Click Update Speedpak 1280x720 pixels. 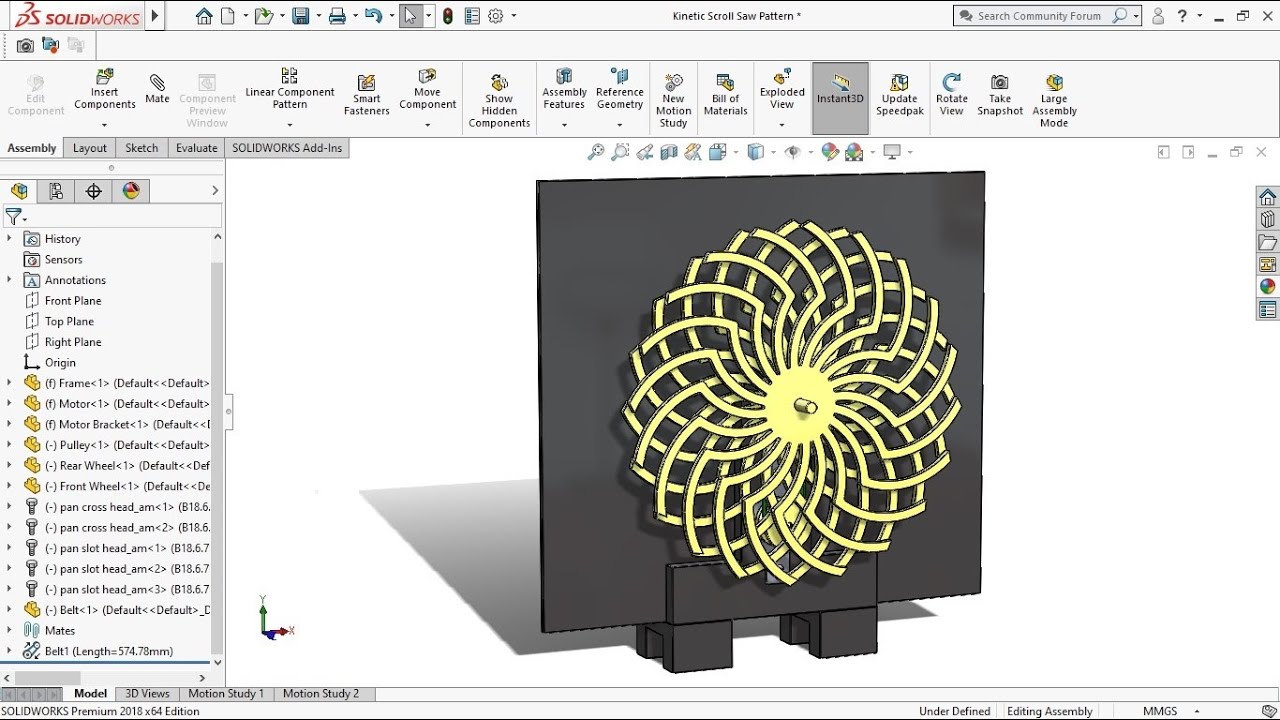(899, 95)
